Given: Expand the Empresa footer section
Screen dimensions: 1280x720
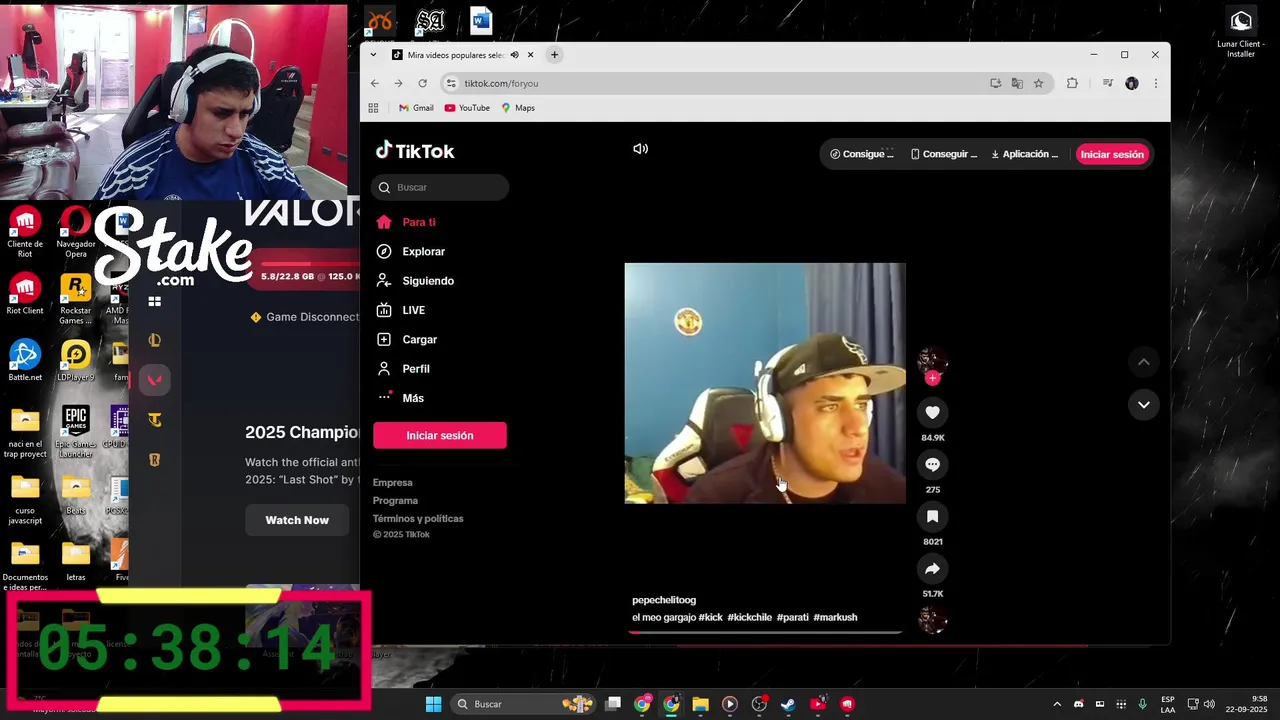Looking at the screenshot, I should [x=393, y=483].
